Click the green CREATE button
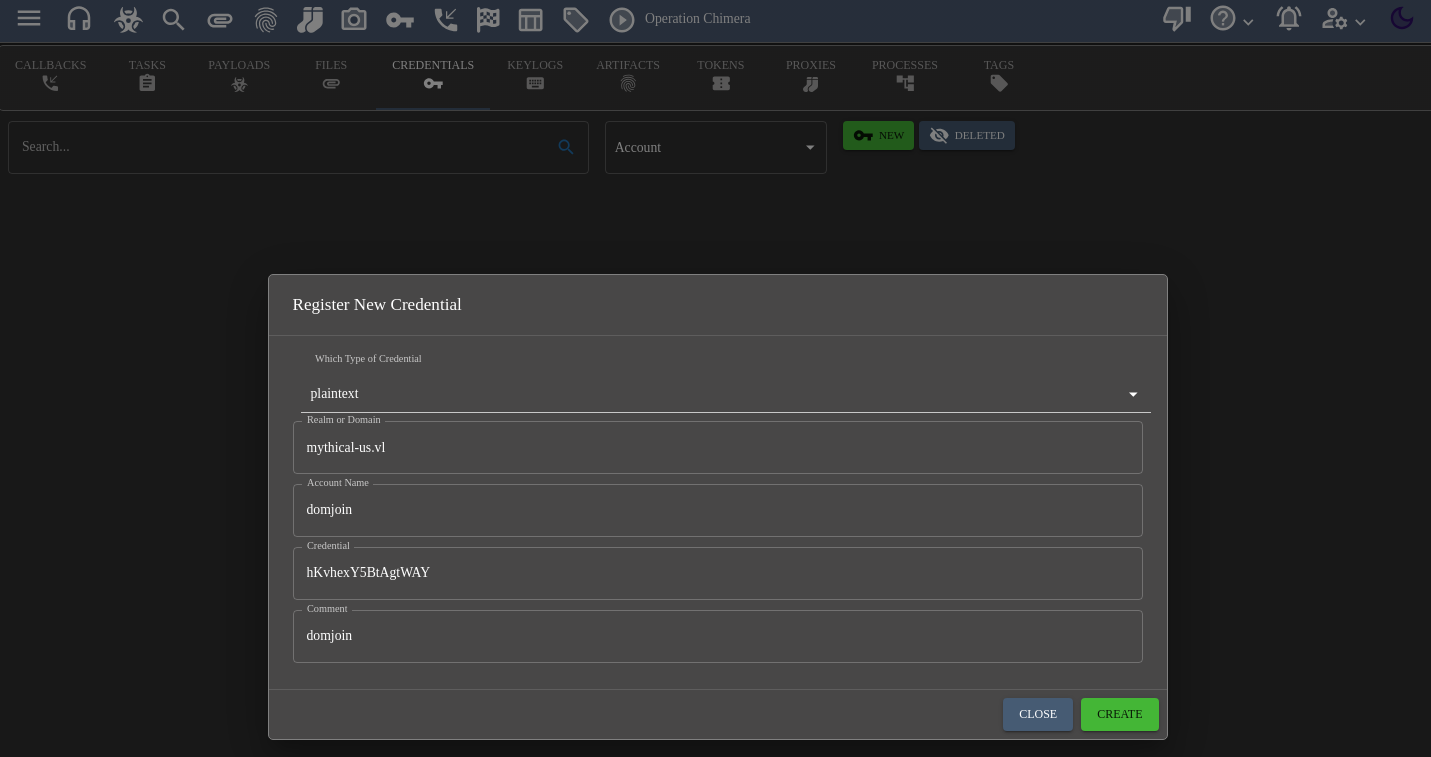The width and height of the screenshot is (1431, 757). [1120, 714]
